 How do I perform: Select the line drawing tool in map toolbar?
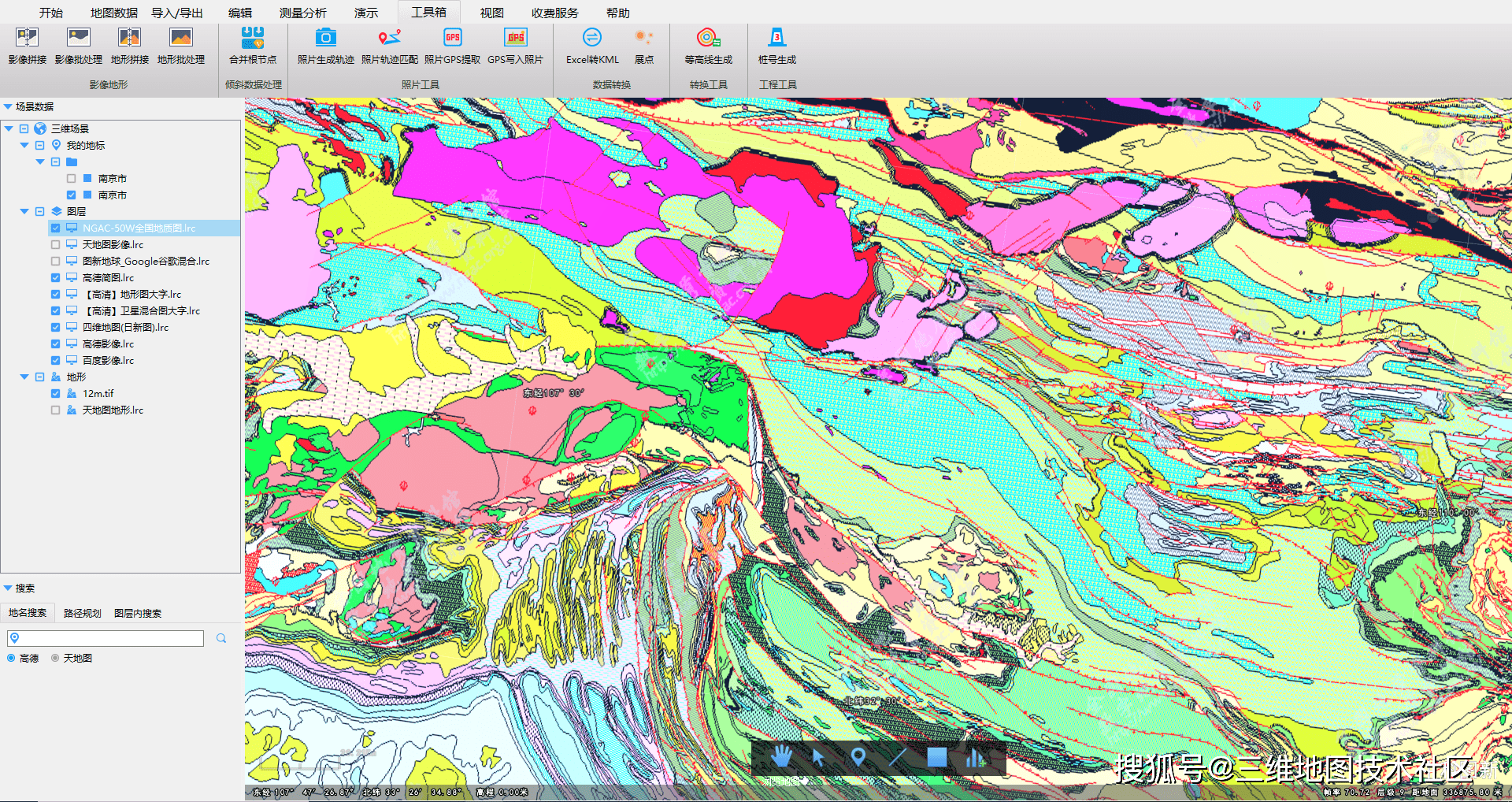pos(897,757)
